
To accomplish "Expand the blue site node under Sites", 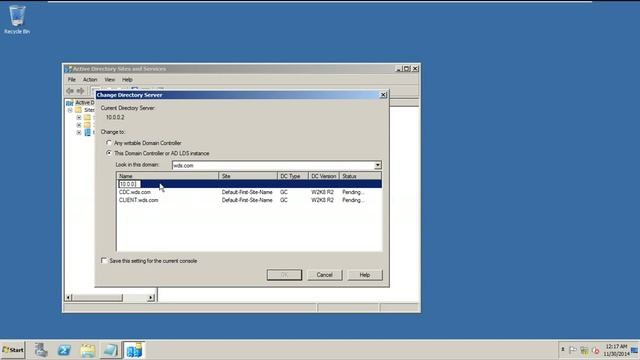I will point(79,133).
